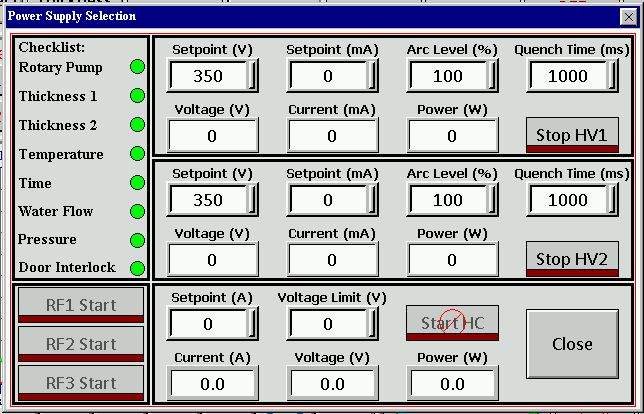Click the RF3 Start button
644x414 pixels.
coord(81,383)
